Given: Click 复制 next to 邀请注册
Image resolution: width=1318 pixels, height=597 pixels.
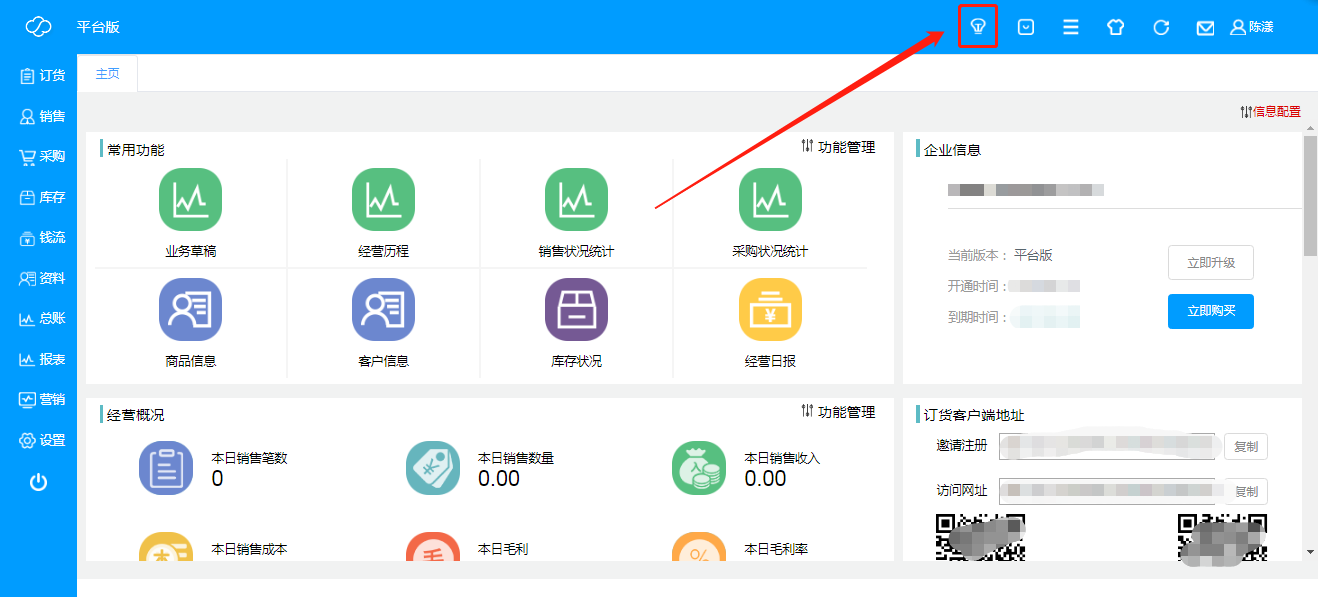Looking at the screenshot, I should click(1246, 447).
